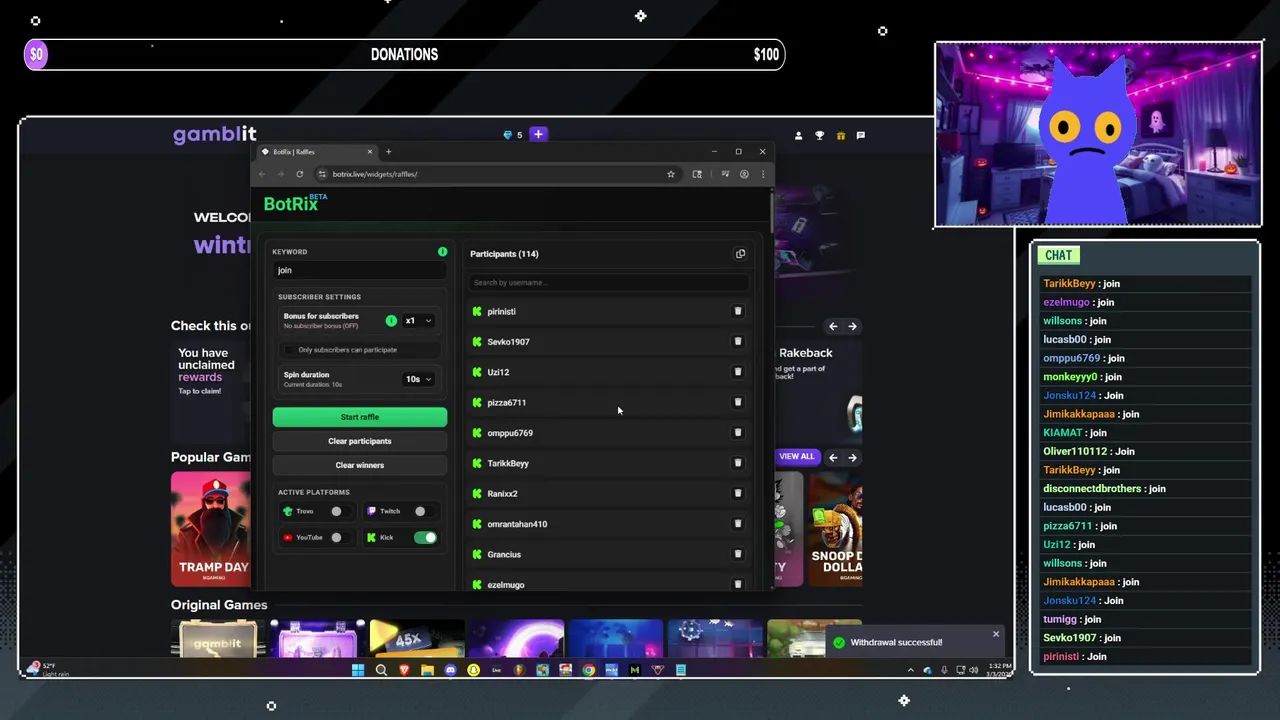The image size is (1280, 720).
Task: Open the Brave browser from taskbar
Action: pyautogui.click(x=404, y=670)
